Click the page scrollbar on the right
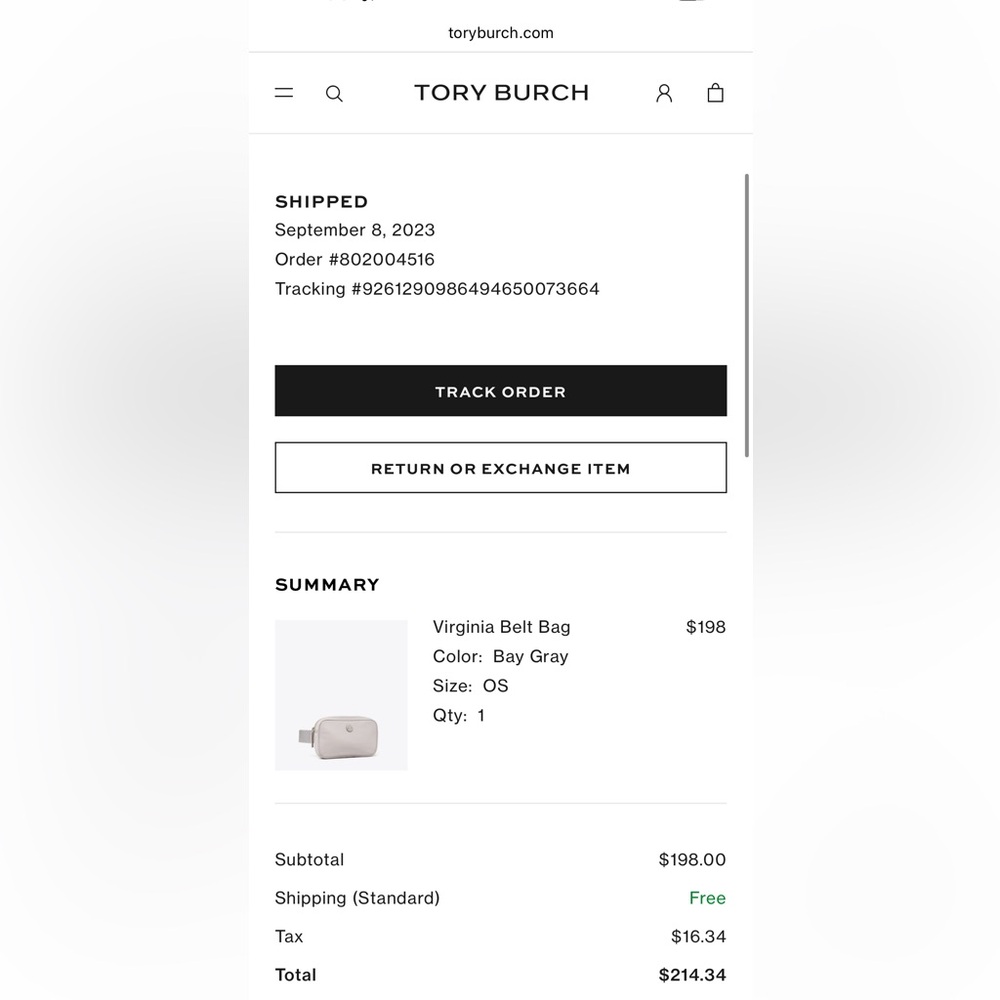This screenshot has width=1000, height=1000. pyautogui.click(x=747, y=315)
